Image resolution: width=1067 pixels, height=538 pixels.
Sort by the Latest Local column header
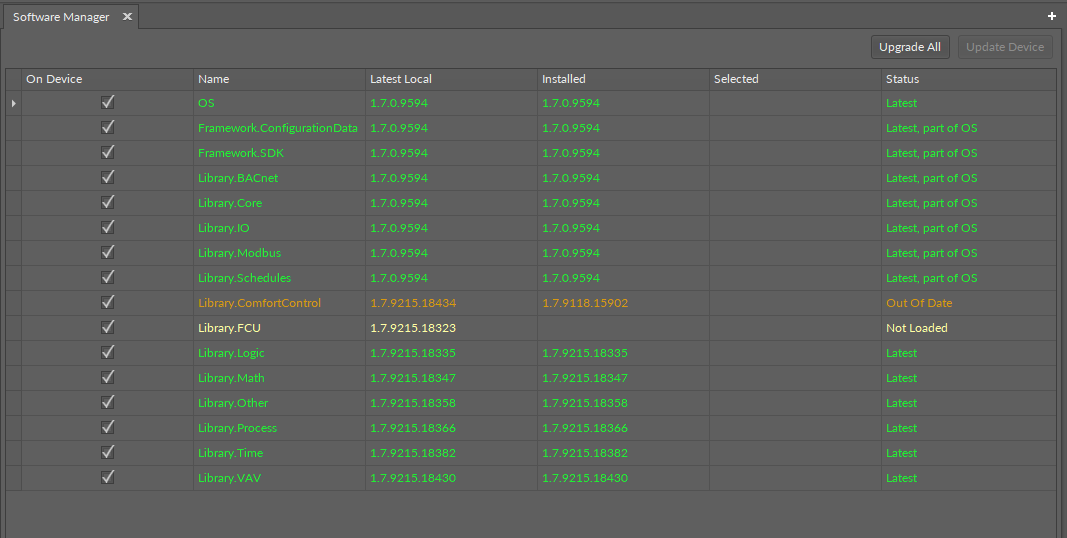(451, 79)
